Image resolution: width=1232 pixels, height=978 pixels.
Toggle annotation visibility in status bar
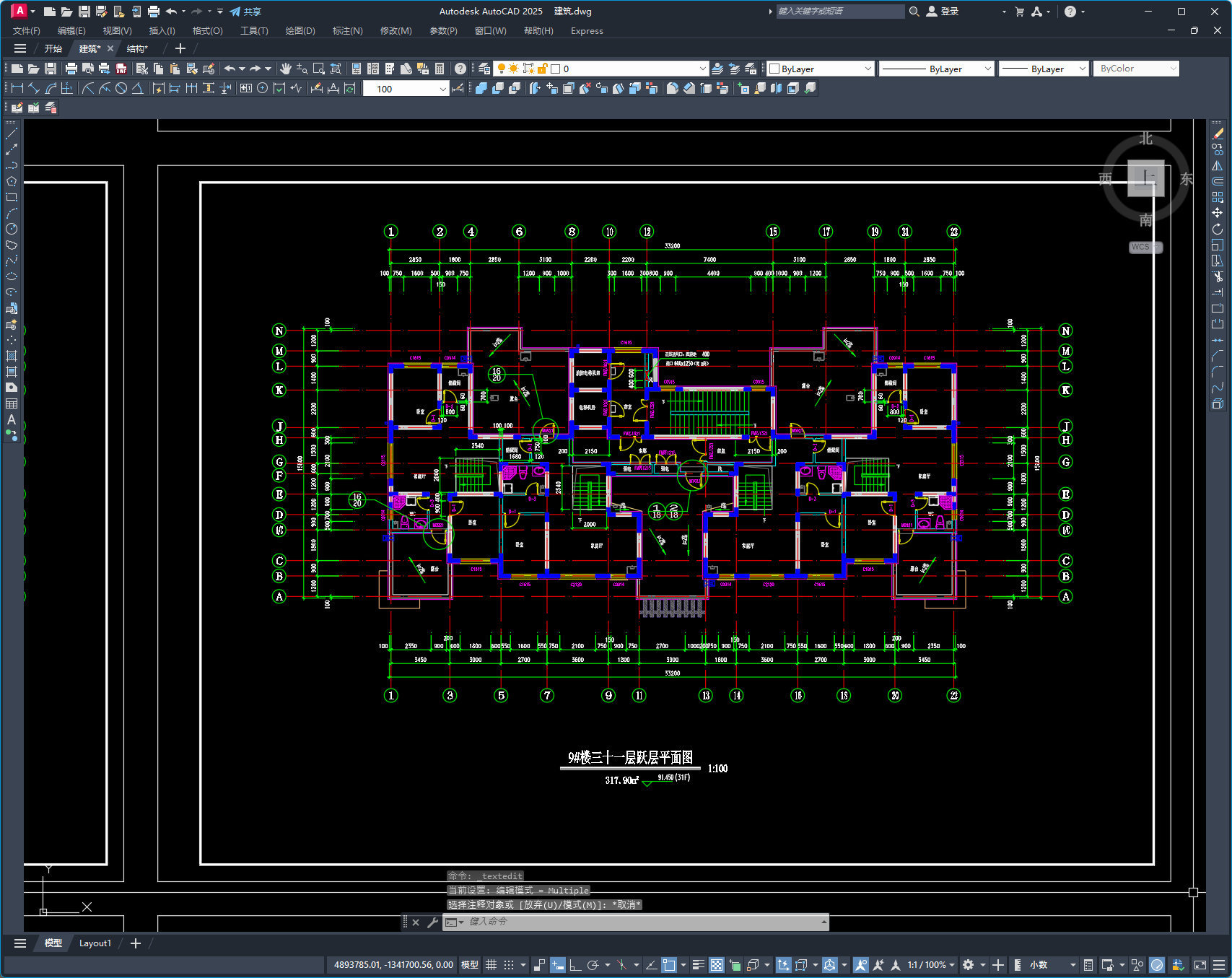[x=860, y=965]
